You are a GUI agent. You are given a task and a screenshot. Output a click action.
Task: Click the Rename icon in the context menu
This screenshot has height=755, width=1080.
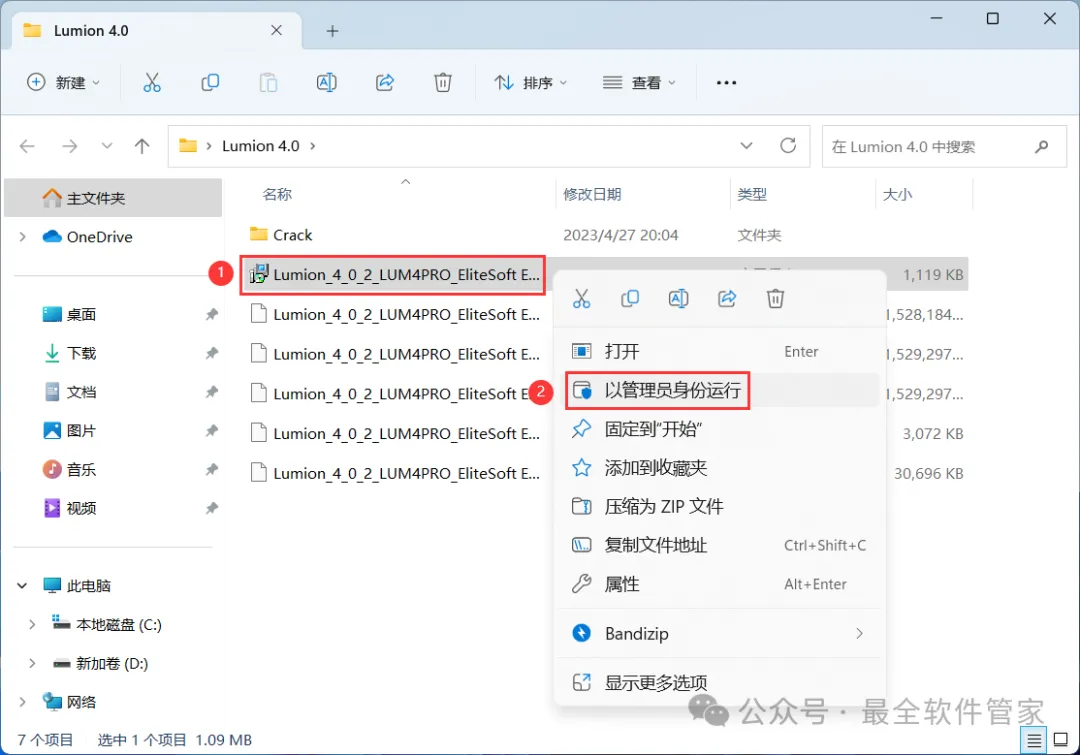pyautogui.click(x=678, y=298)
